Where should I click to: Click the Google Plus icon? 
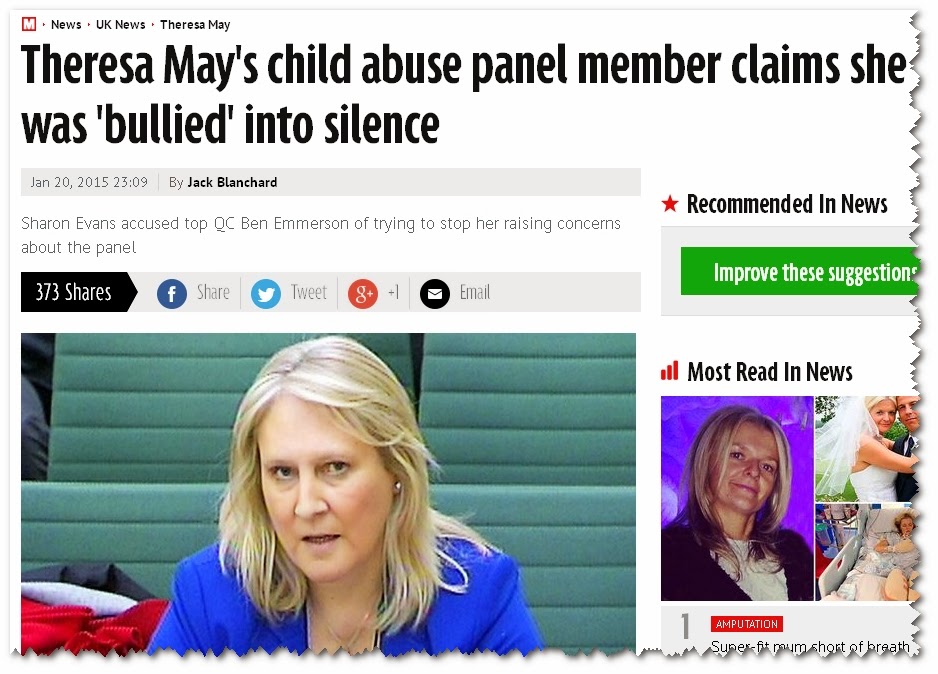point(363,294)
